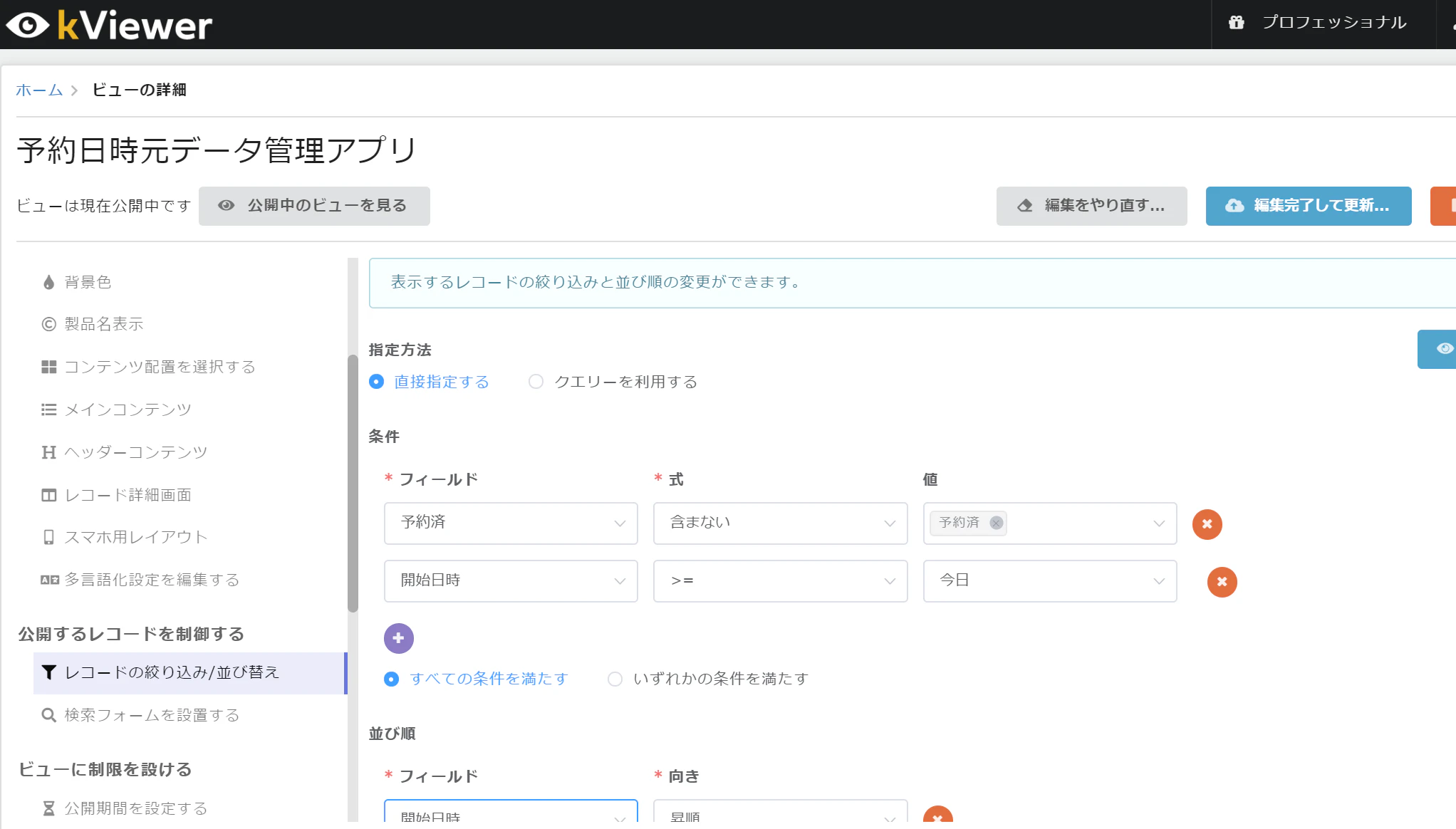This screenshot has width=1456, height=829.
Task: Remove the 開始日時 condition with its red X
Action: [1222, 582]
